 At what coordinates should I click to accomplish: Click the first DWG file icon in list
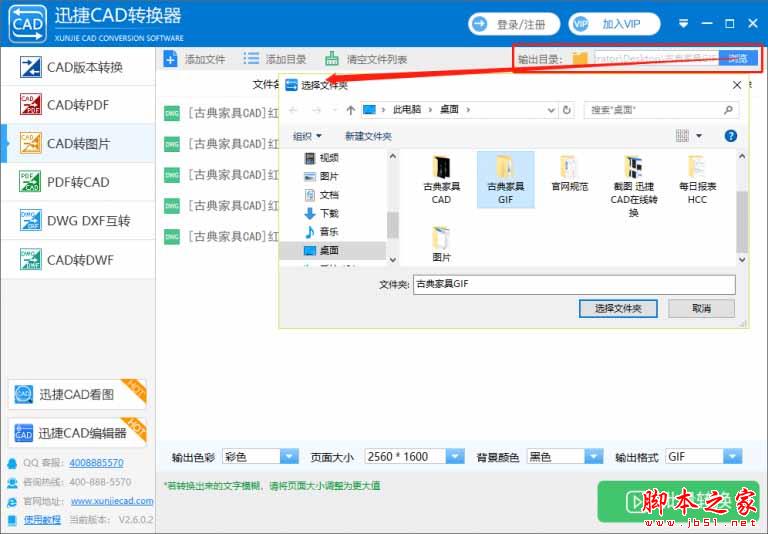coord(171,113)
